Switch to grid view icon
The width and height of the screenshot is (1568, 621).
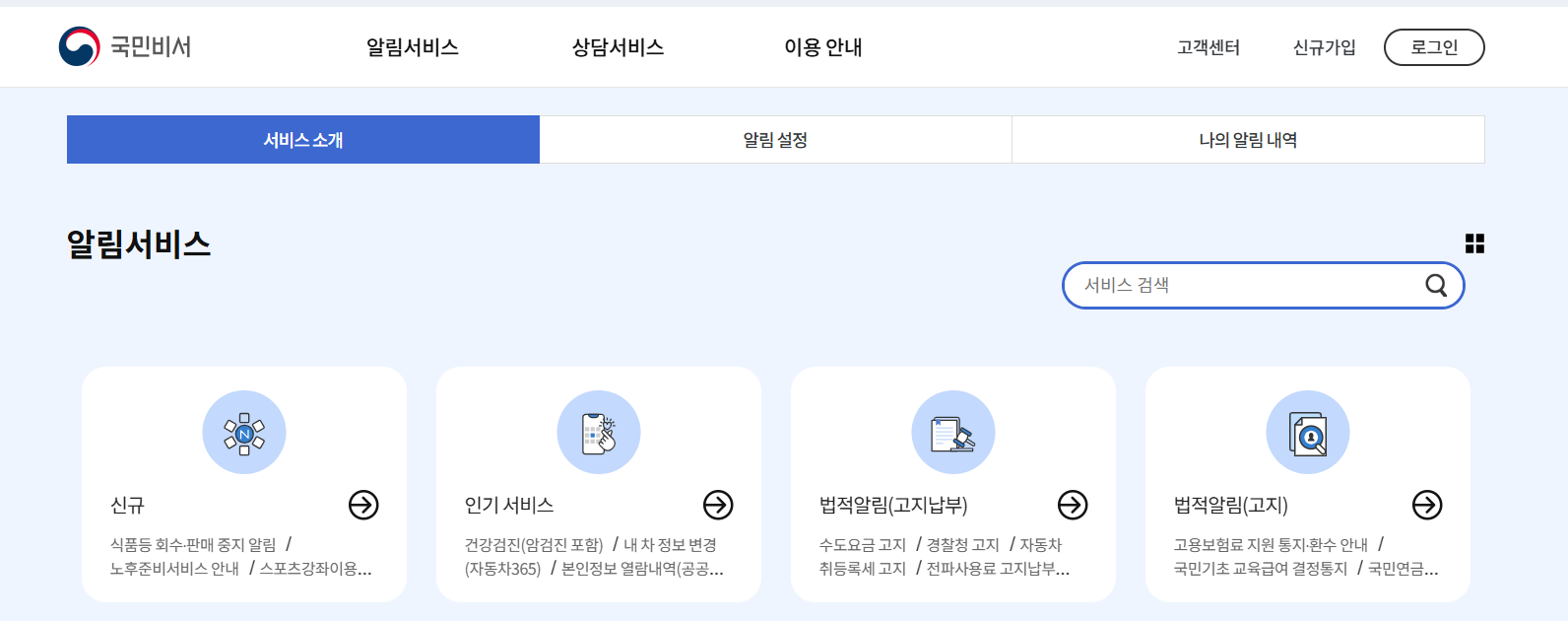click(1474, 243)
